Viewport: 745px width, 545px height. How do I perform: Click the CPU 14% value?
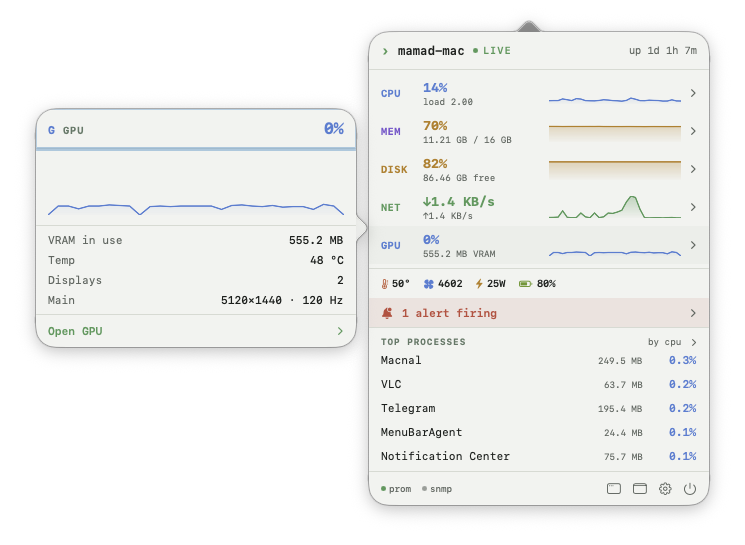point(435,88)
